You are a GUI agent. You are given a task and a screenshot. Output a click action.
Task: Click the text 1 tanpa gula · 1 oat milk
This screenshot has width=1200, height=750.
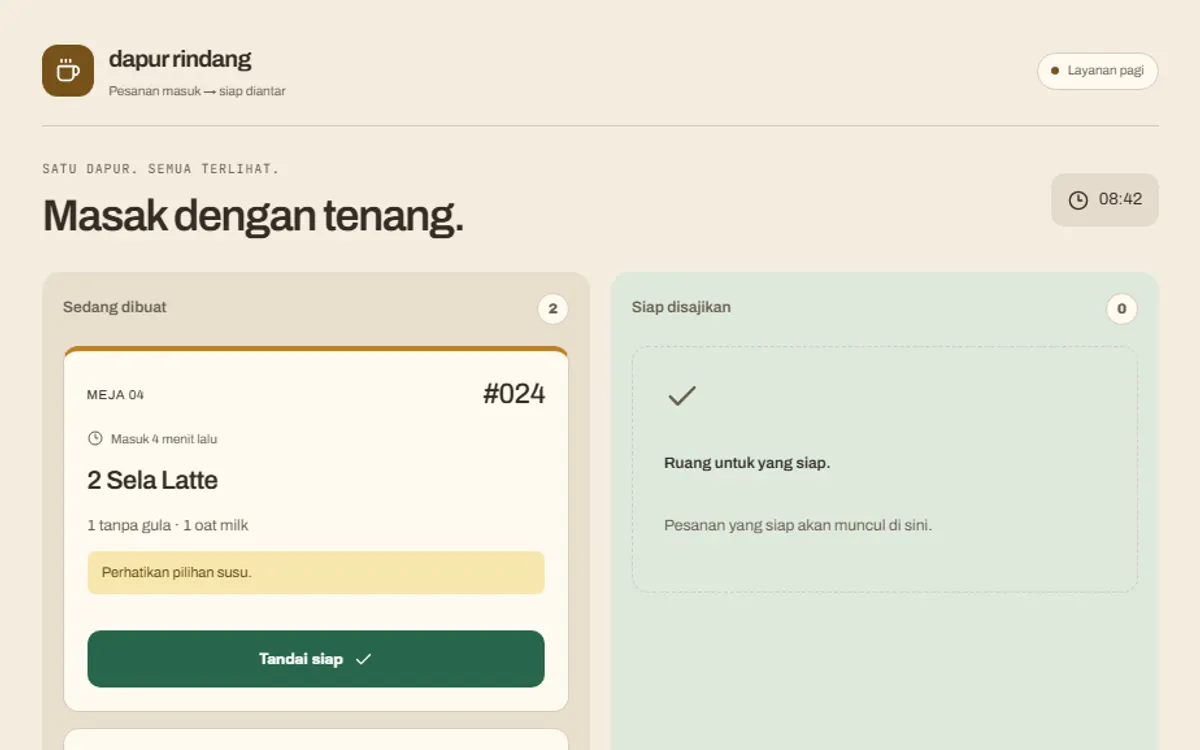(x=168, y=525)
